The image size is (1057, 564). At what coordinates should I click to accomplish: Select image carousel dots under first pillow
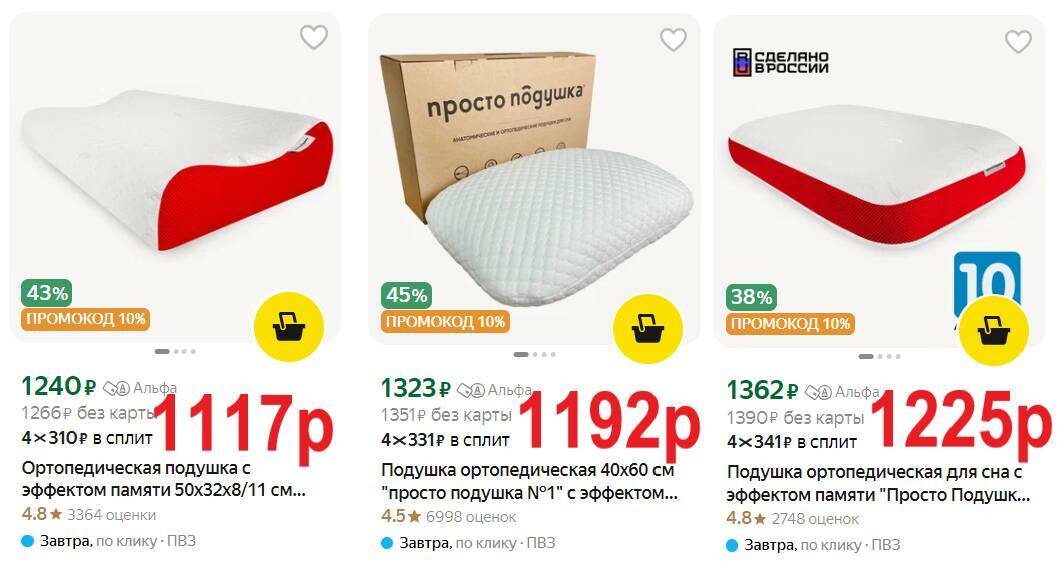(175, 351)
